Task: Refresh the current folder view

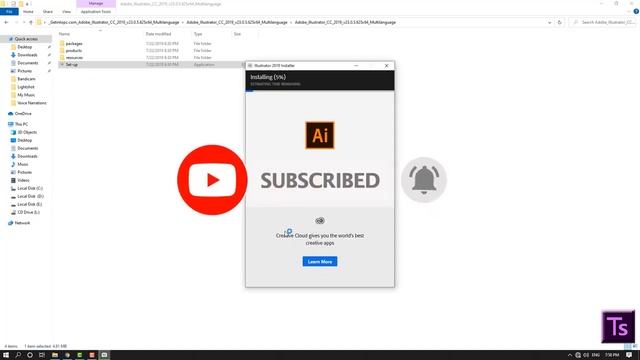Action: pyautogui.click(x=560, y=22)
